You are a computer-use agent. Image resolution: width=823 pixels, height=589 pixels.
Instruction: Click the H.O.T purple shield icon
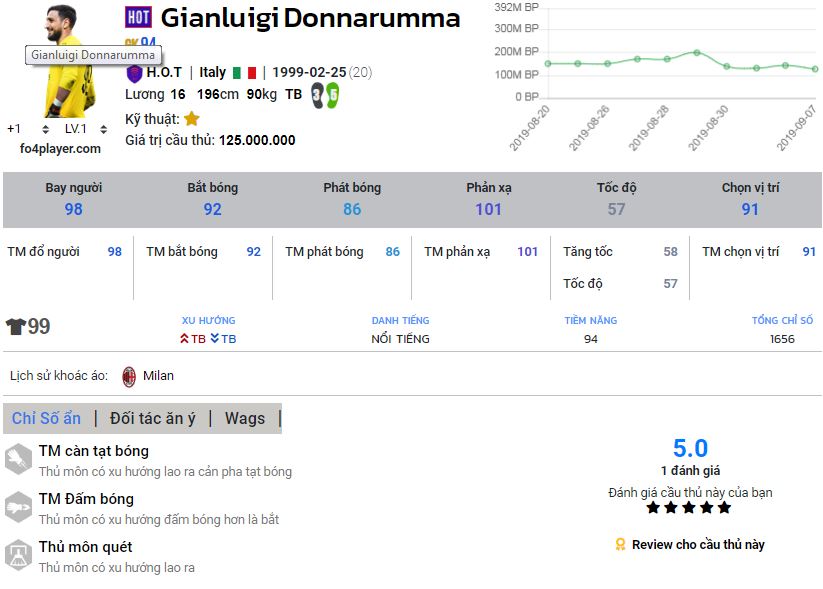pos(134,73)
